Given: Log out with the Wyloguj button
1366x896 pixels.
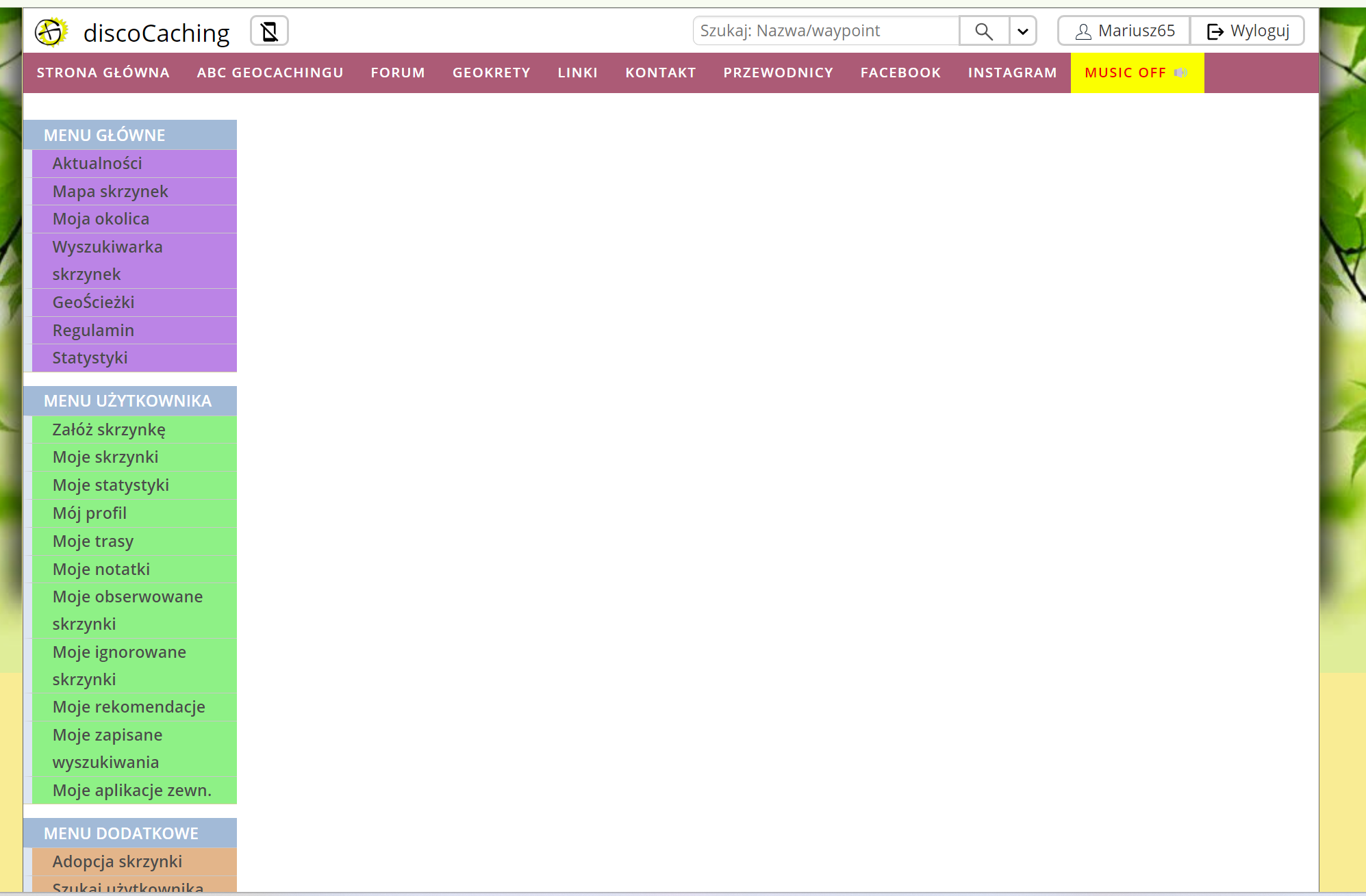Looking at the screenshot, I should point(1248,31).
